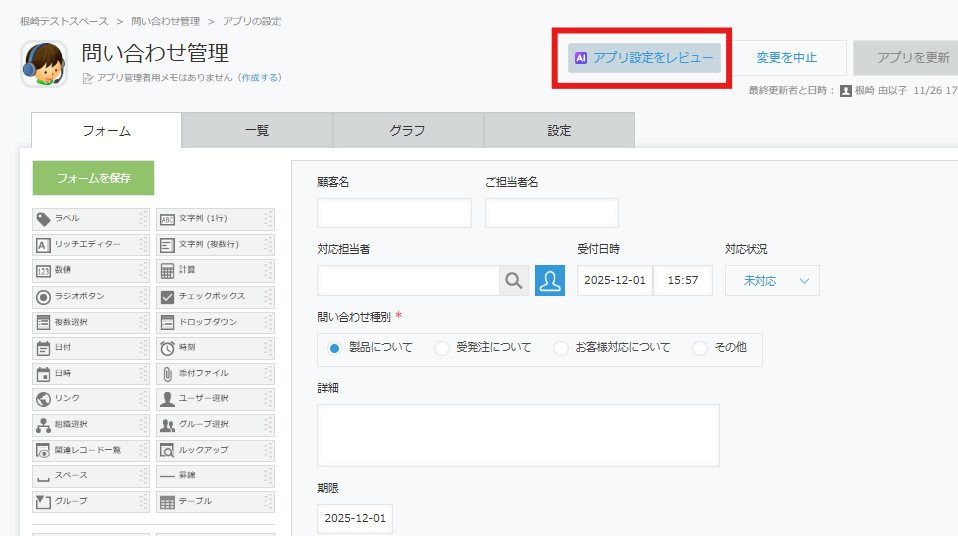The height and width of the screenshot is (536, 958).
Task: Select the その他 radio option
Action: (x=700, y=348)
